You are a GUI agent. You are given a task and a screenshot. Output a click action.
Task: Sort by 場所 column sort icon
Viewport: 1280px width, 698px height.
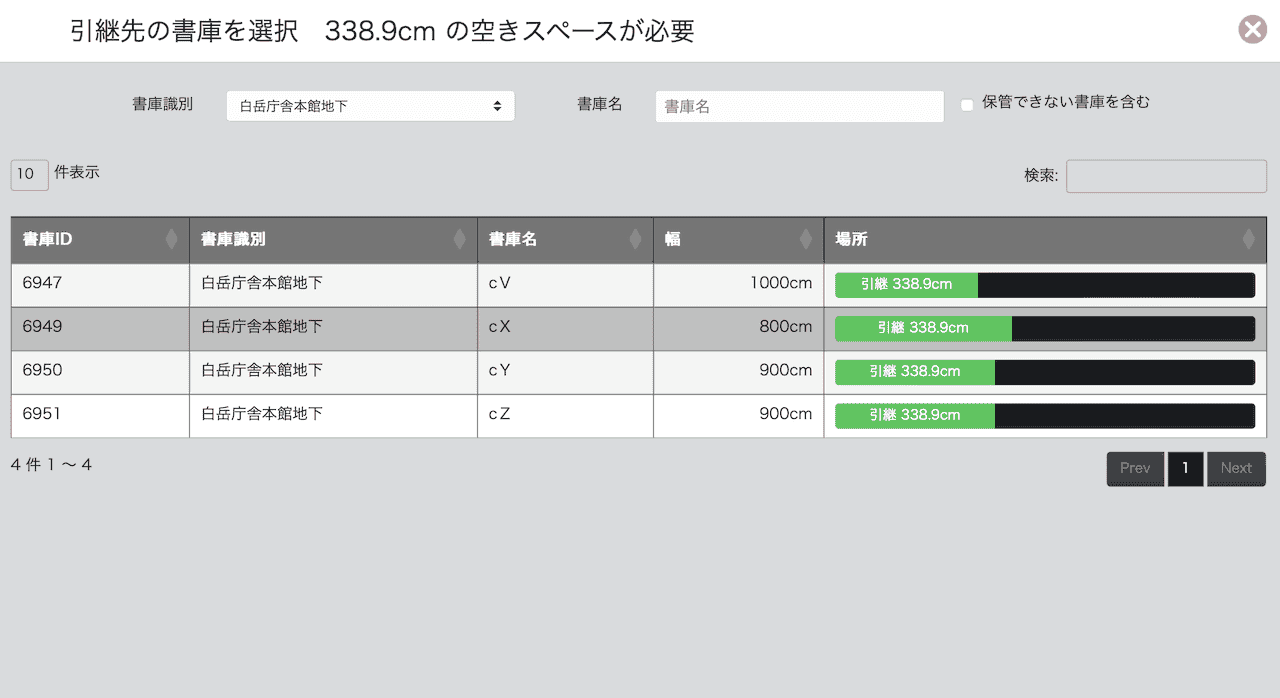(1248, 240)
